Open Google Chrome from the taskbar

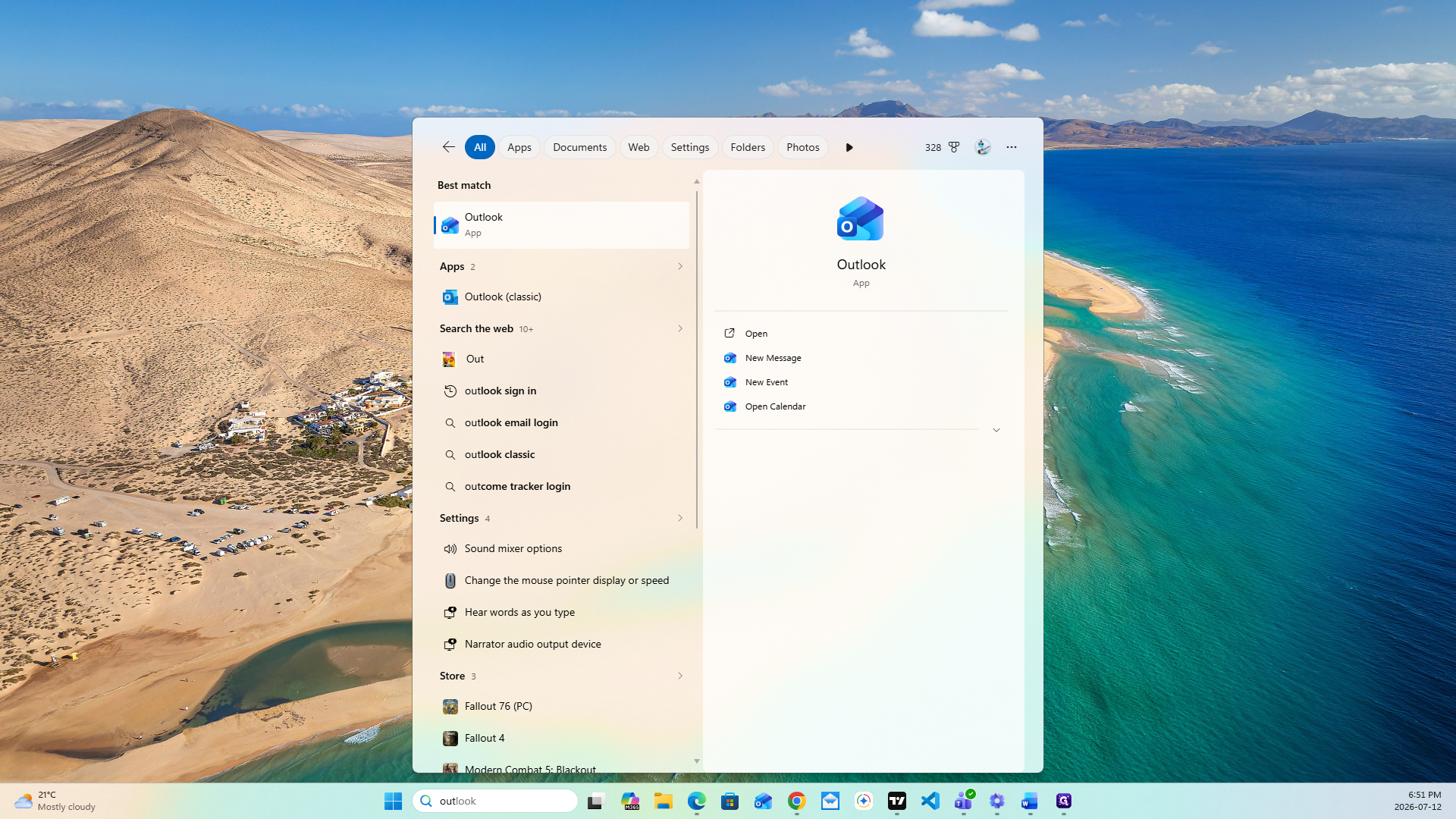pyautogui.click(x=797, y=801)
